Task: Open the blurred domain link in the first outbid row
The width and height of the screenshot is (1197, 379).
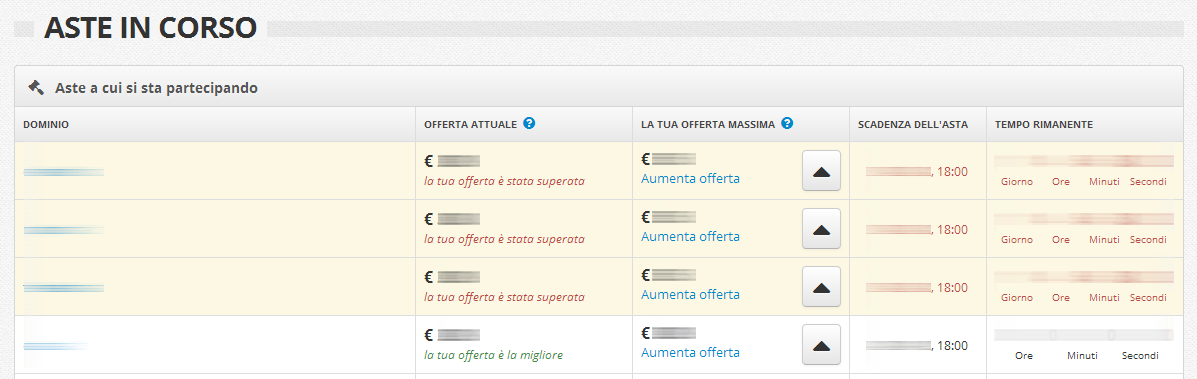Action: point(63,172)
